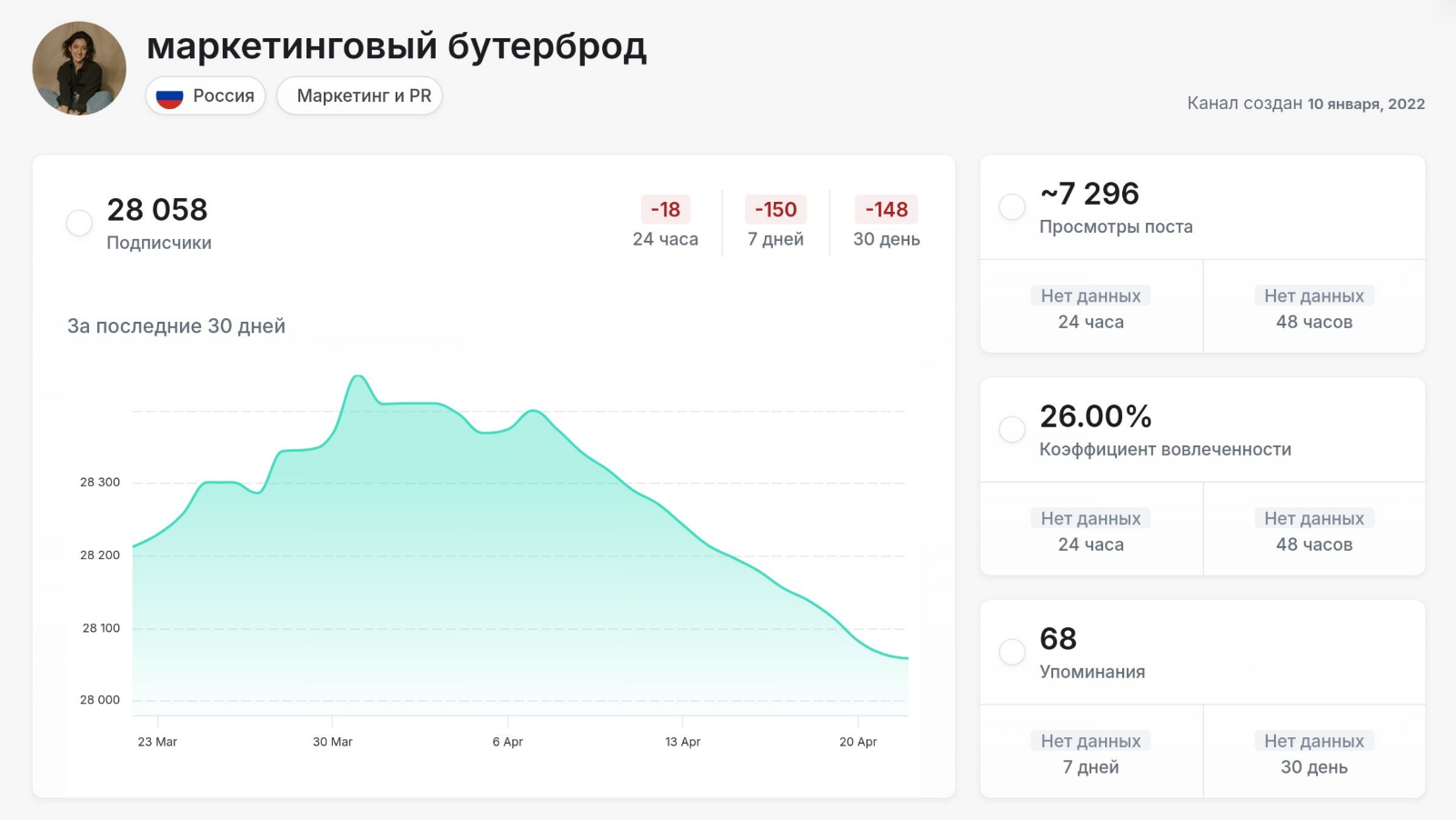Open the Россия country filter tag
The image size is (1456, 820).
(206, 95)
